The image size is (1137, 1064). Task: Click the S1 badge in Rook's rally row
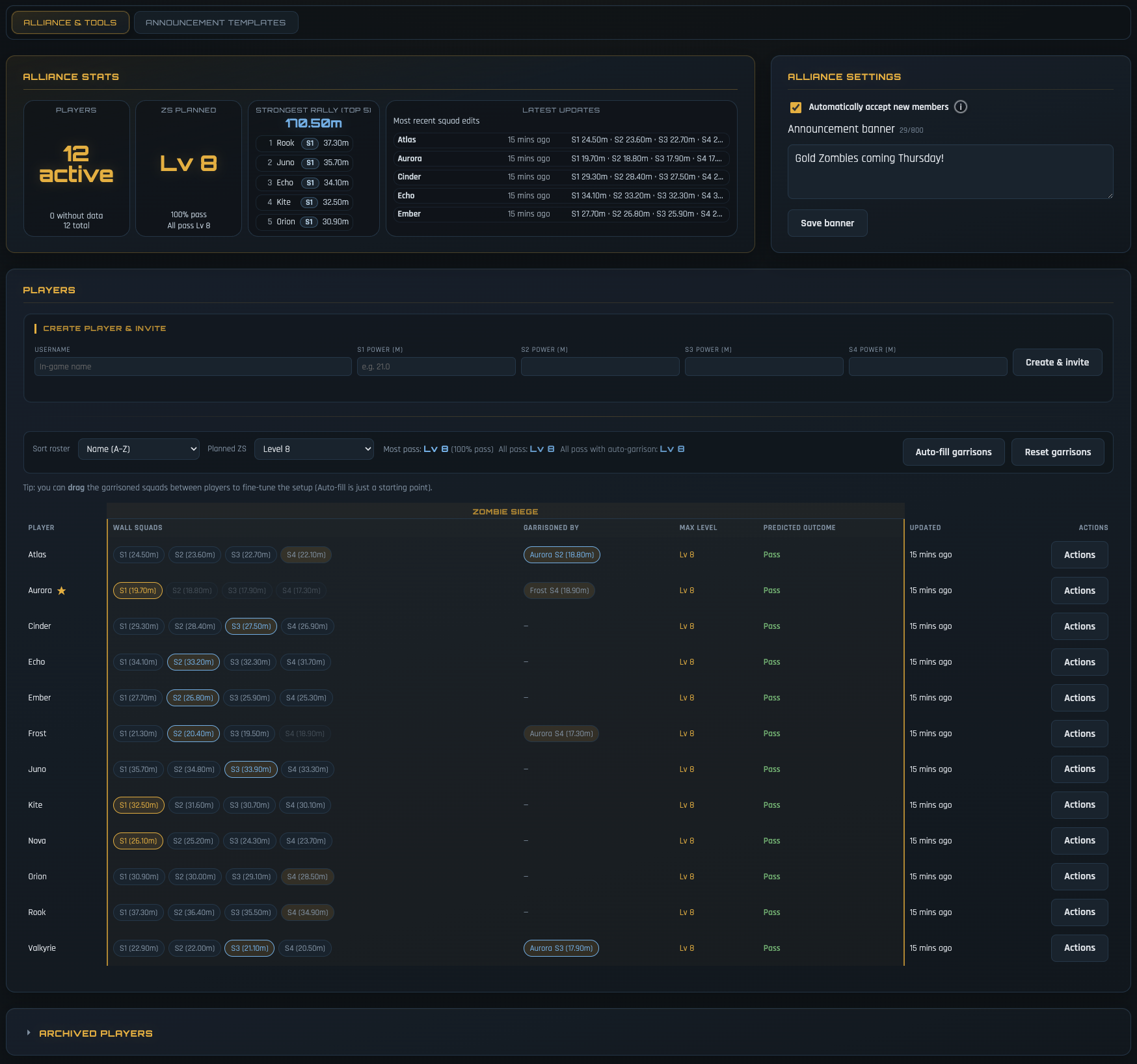pyautogui.click(x=310, y=143)
